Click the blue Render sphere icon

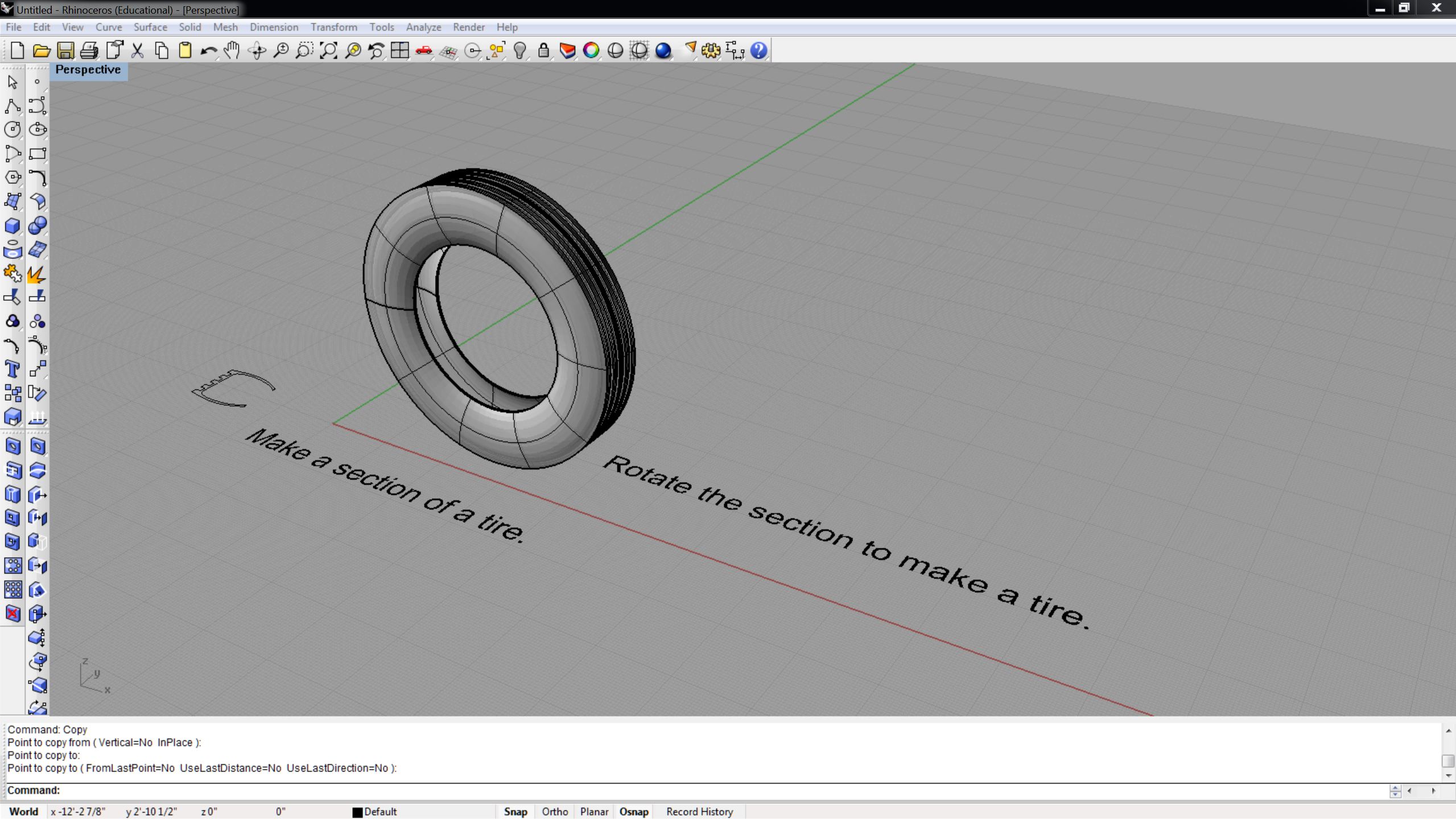tap(663, 51)
